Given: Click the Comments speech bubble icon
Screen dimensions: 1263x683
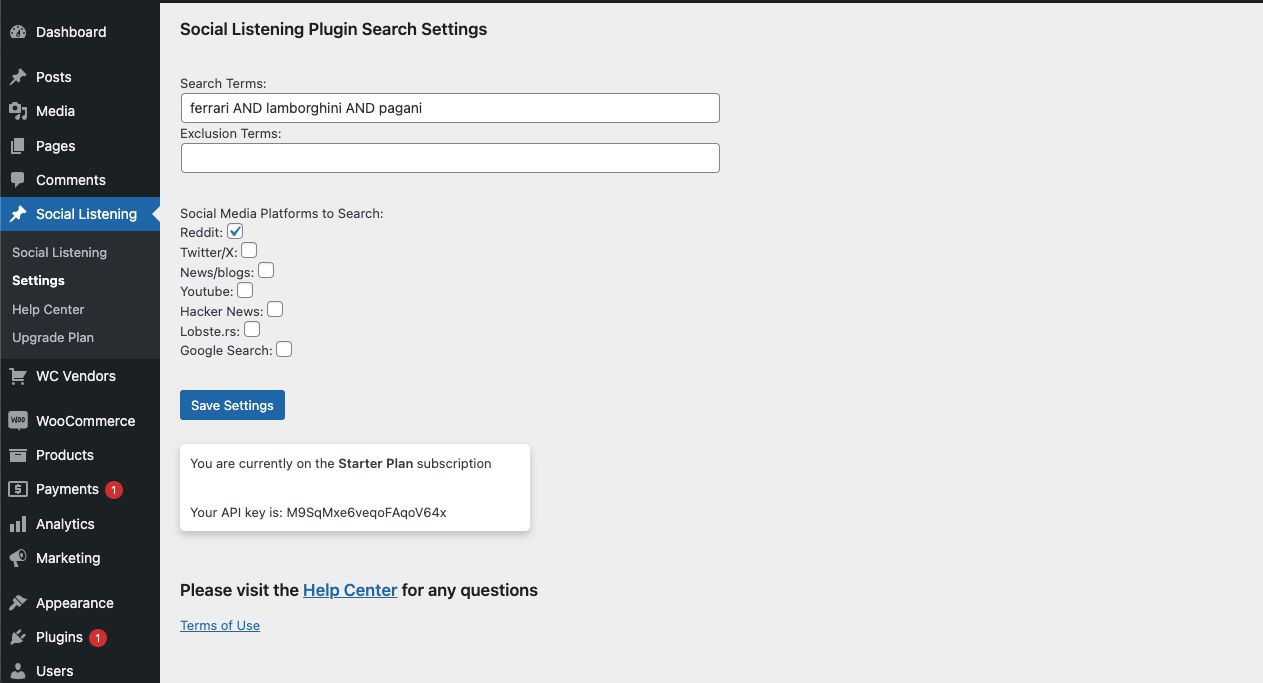Looking at the screenshot, I should [18, 180].
